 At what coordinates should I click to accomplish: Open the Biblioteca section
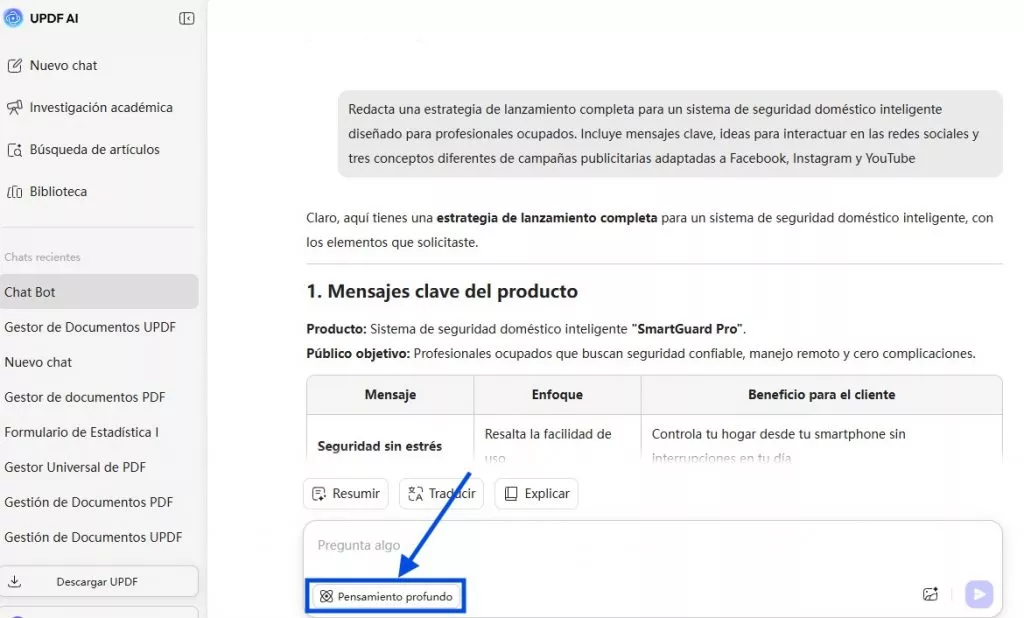click(47, 191)
